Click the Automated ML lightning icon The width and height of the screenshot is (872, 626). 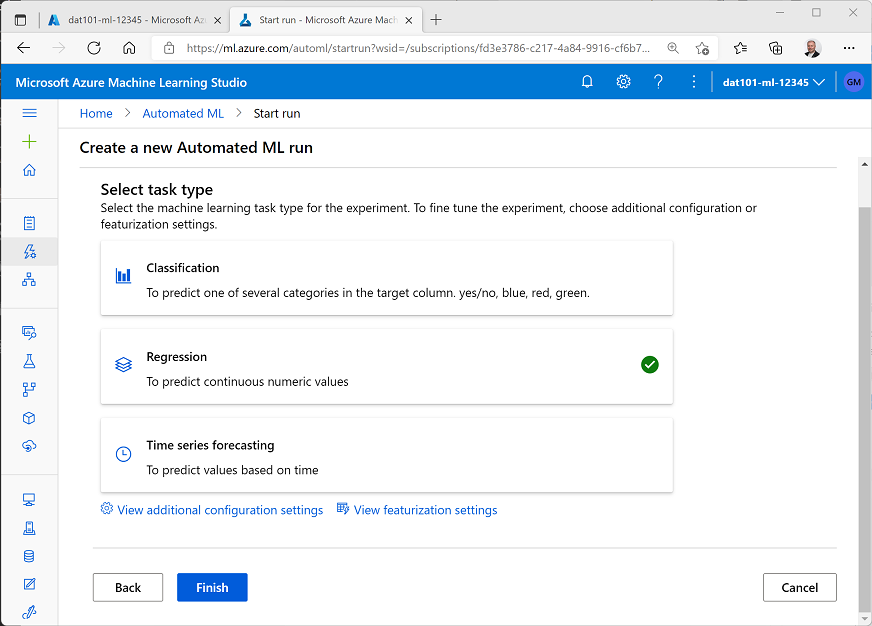[29, 251]
